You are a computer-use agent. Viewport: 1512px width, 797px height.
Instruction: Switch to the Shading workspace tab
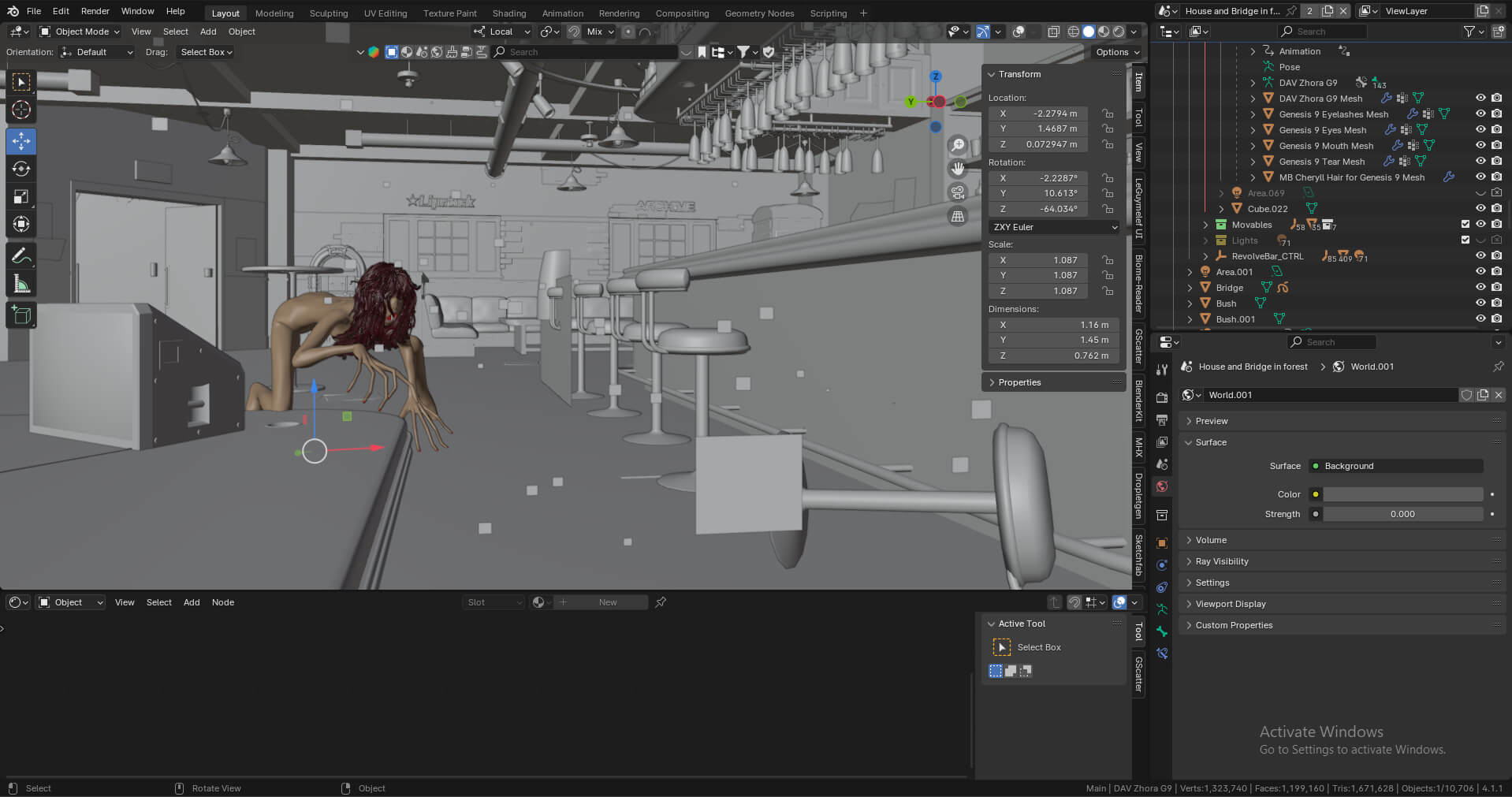click(509, 13)
